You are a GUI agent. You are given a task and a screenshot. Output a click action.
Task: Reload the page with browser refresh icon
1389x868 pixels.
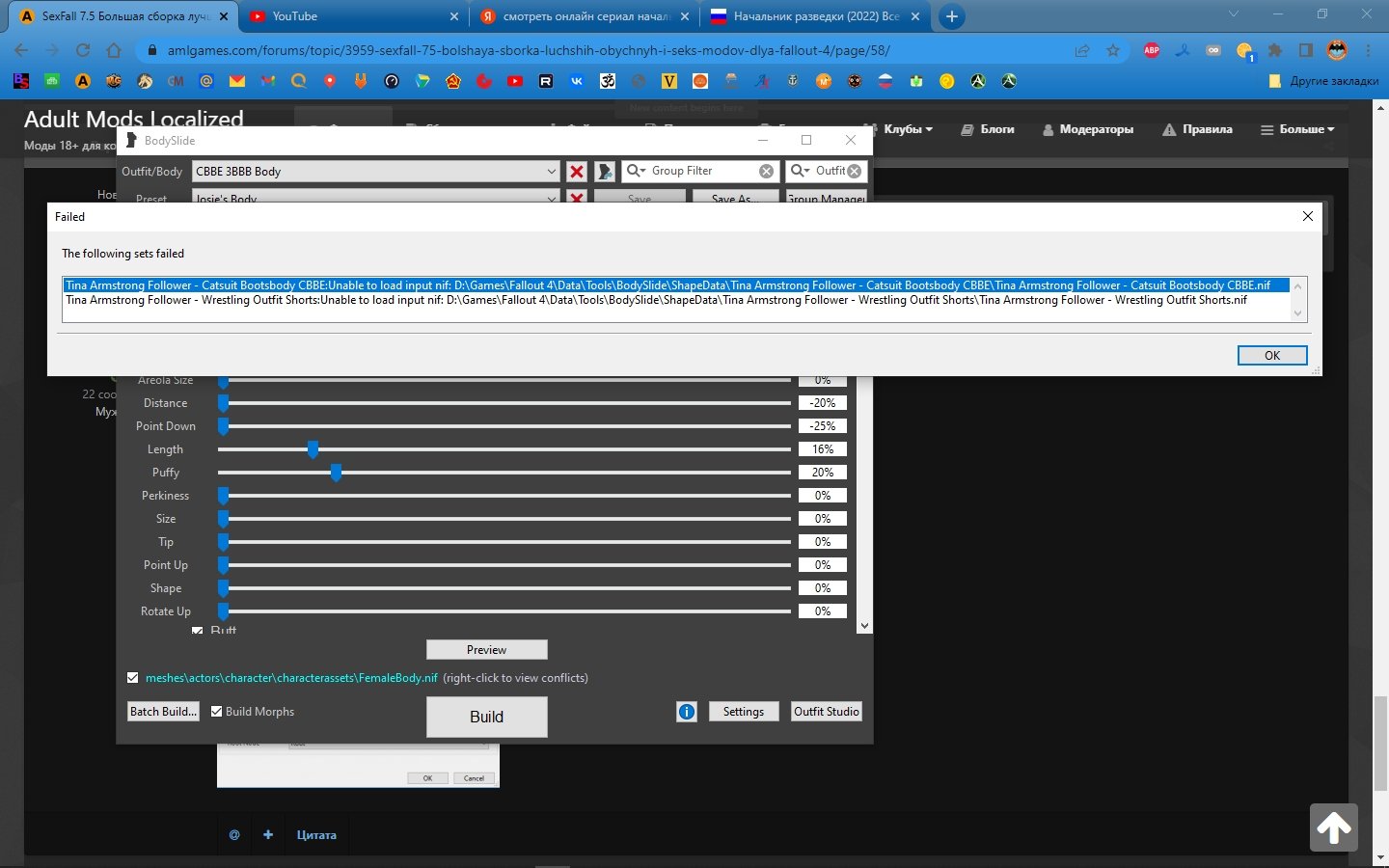click(83, 50)
